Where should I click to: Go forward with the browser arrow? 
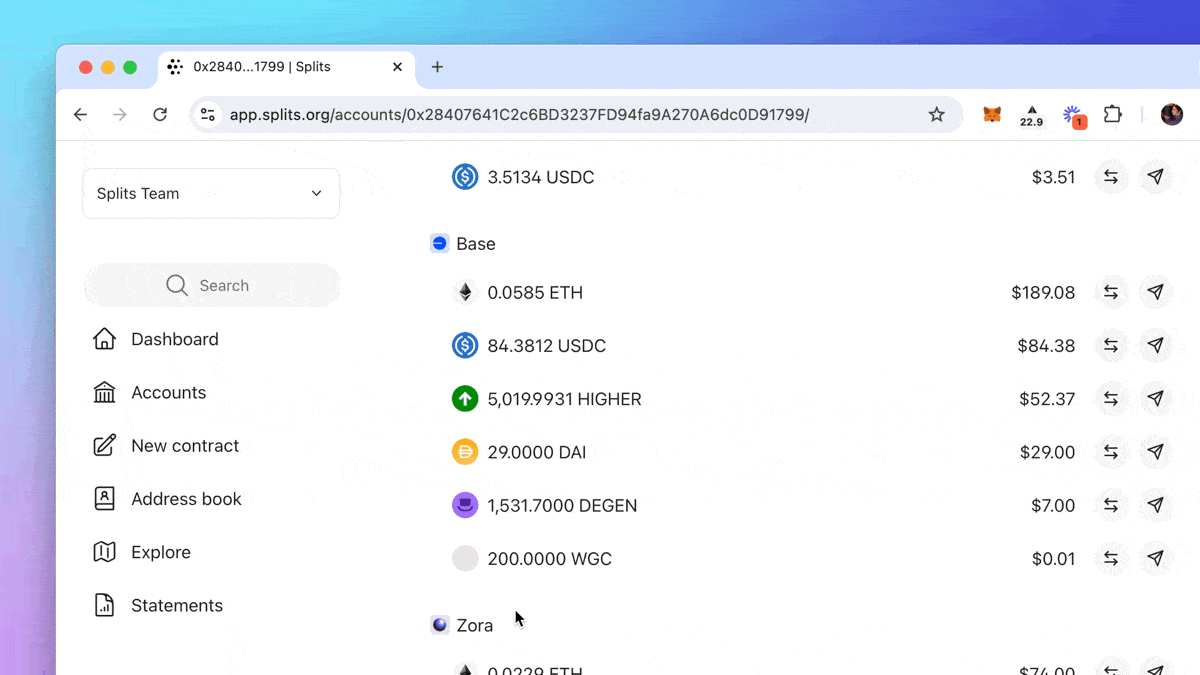click(x=120, y=115)
